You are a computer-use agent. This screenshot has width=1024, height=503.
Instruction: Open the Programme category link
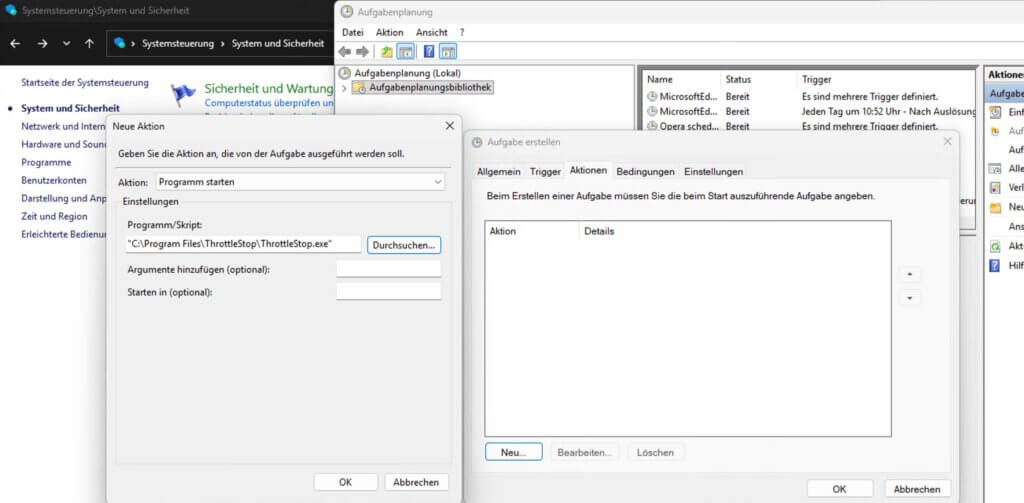46,162
